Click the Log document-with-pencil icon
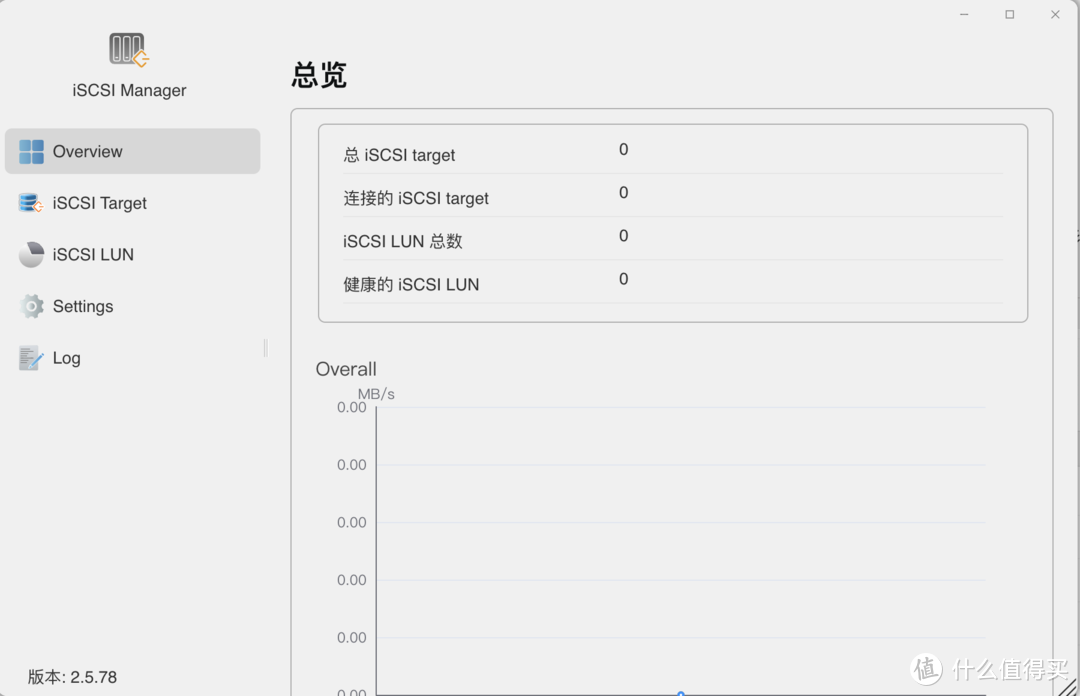 (x=29, y=357)
